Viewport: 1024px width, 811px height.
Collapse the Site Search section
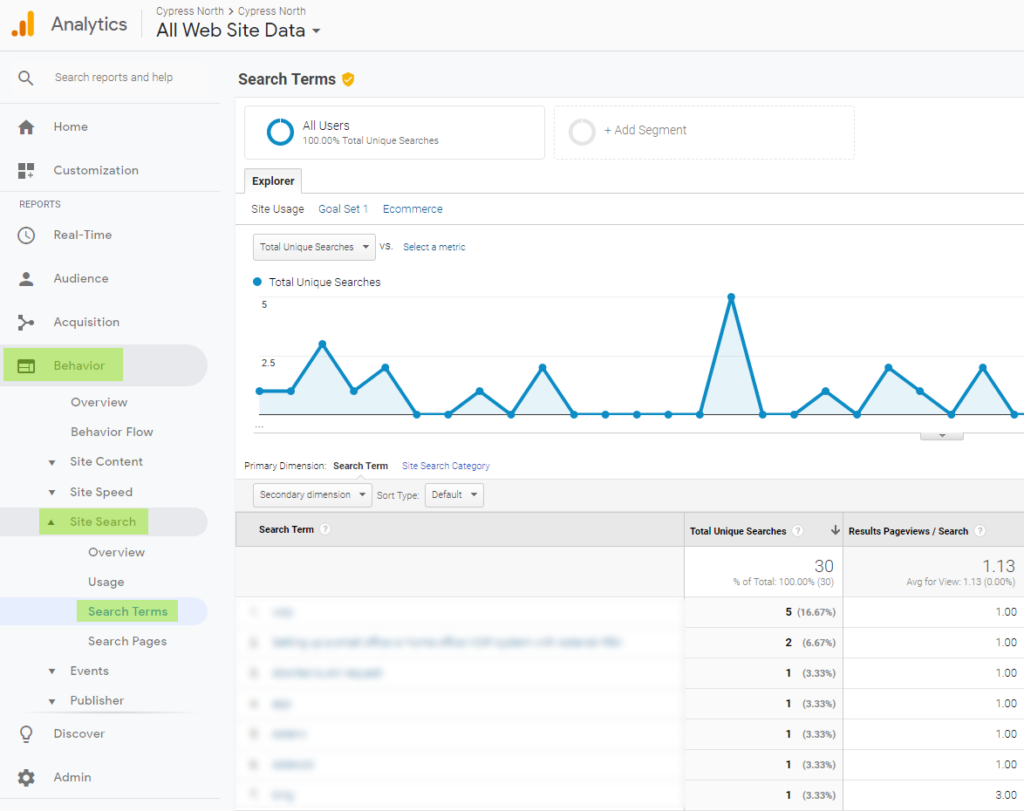[52, 522]
